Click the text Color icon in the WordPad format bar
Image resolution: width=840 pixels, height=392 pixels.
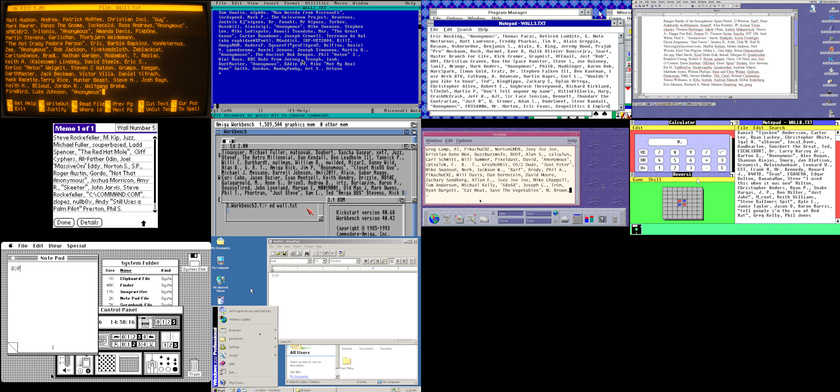384,261
